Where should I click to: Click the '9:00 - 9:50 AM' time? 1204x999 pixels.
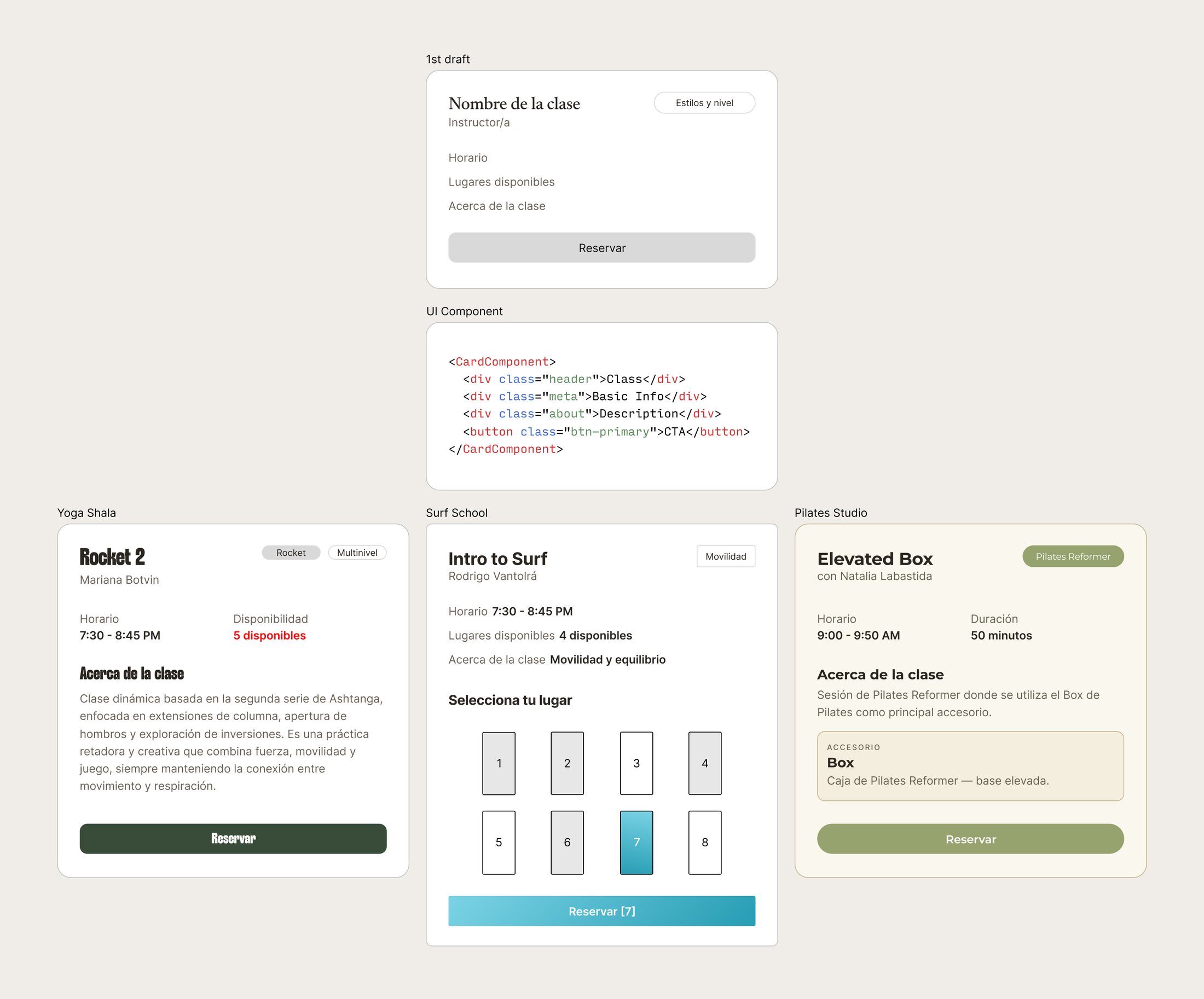pos(858,635)
